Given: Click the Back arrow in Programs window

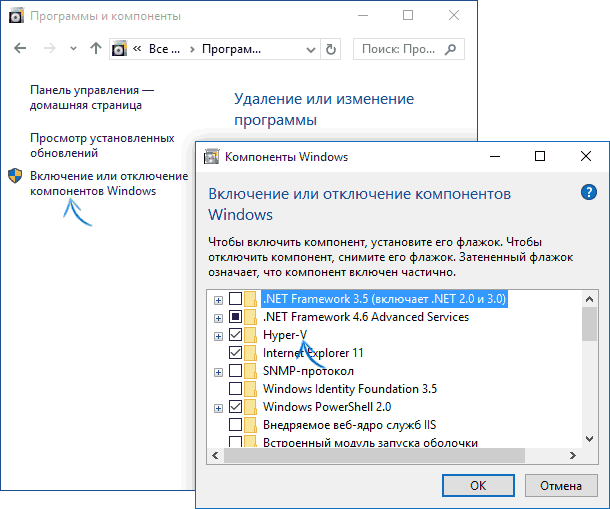Looking at the screenshot, I should tap(20, 48).
